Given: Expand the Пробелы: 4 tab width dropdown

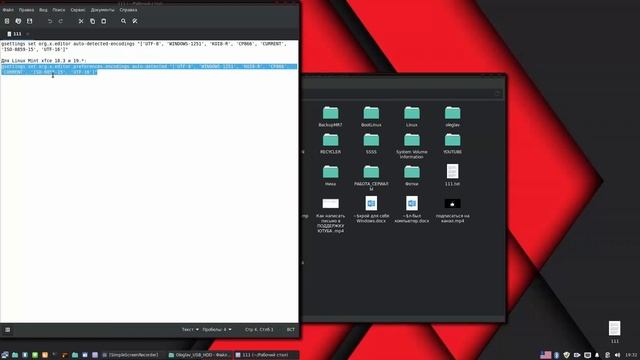Looking at the screenshot, I should 217,329.
